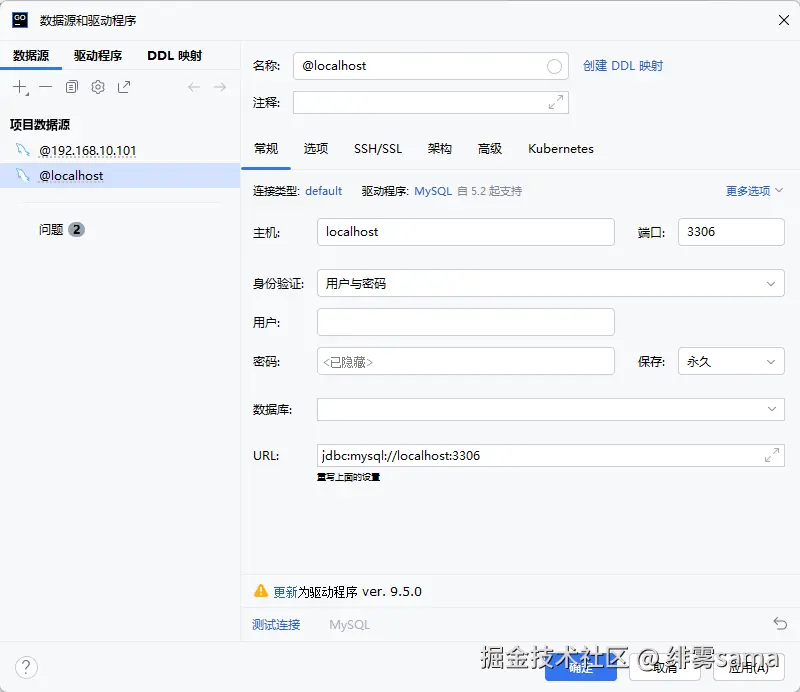Go forward with the right arrow
The height and width of the screenshot is (692, 800).
[x=220, y=87]
